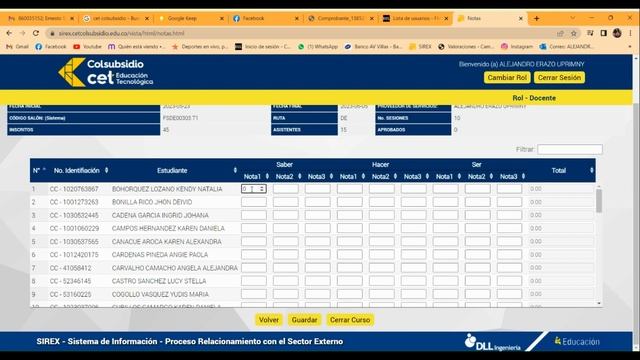The height and width of the screenshot is (360, 640).
Task: Click the Colsubsidio cet logo
Action: click(106, 72)
